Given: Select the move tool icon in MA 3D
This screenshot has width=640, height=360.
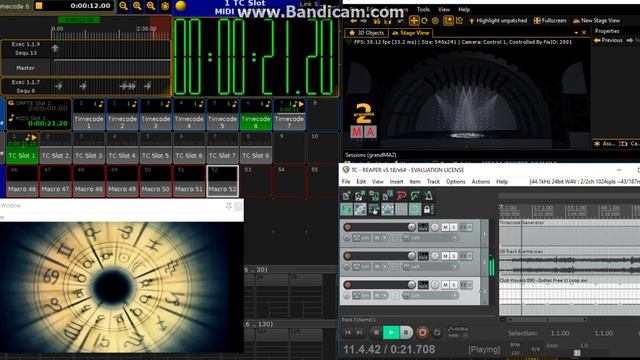Looking at the screenshot, I should pyautogui.click(x=413, y=20).
